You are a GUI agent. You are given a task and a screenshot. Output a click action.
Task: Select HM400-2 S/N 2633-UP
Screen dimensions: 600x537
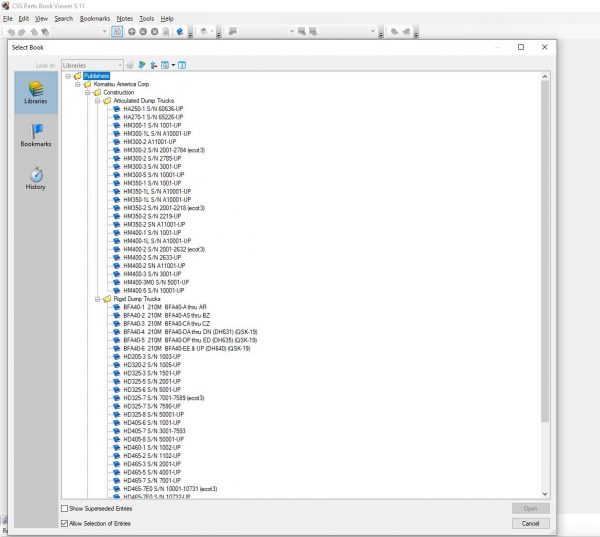click(152, 258)
